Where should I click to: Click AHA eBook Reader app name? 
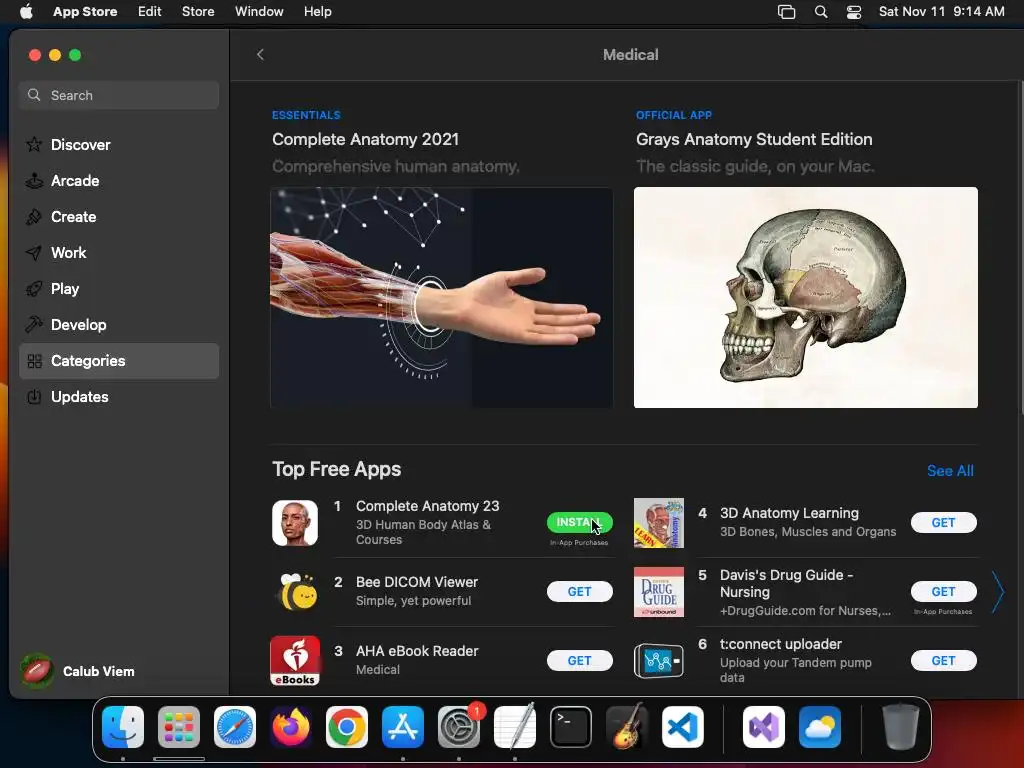[417, 651]
